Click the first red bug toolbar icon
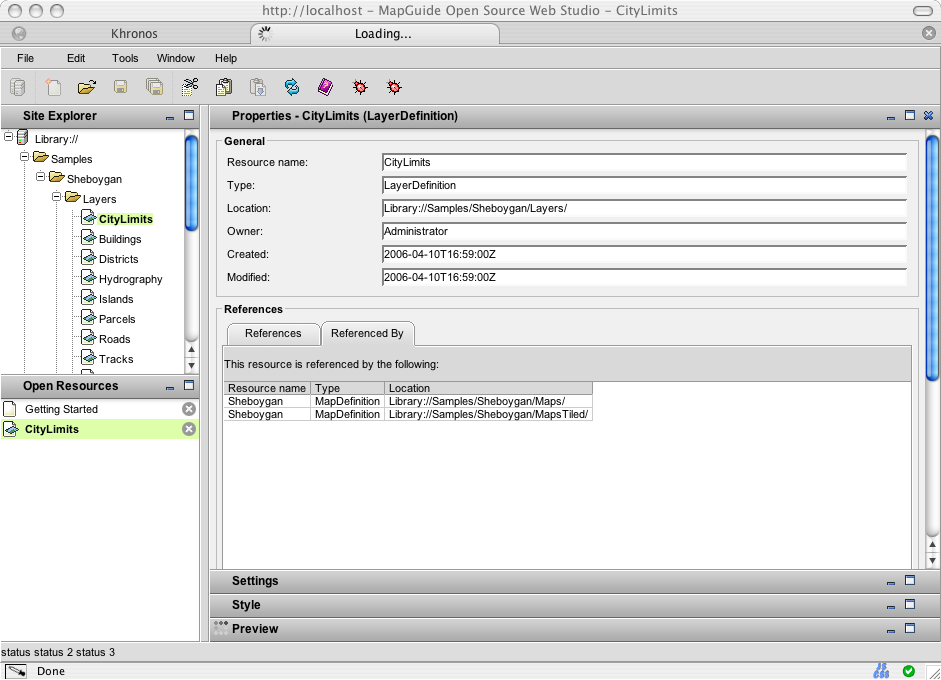 [360, 87]
